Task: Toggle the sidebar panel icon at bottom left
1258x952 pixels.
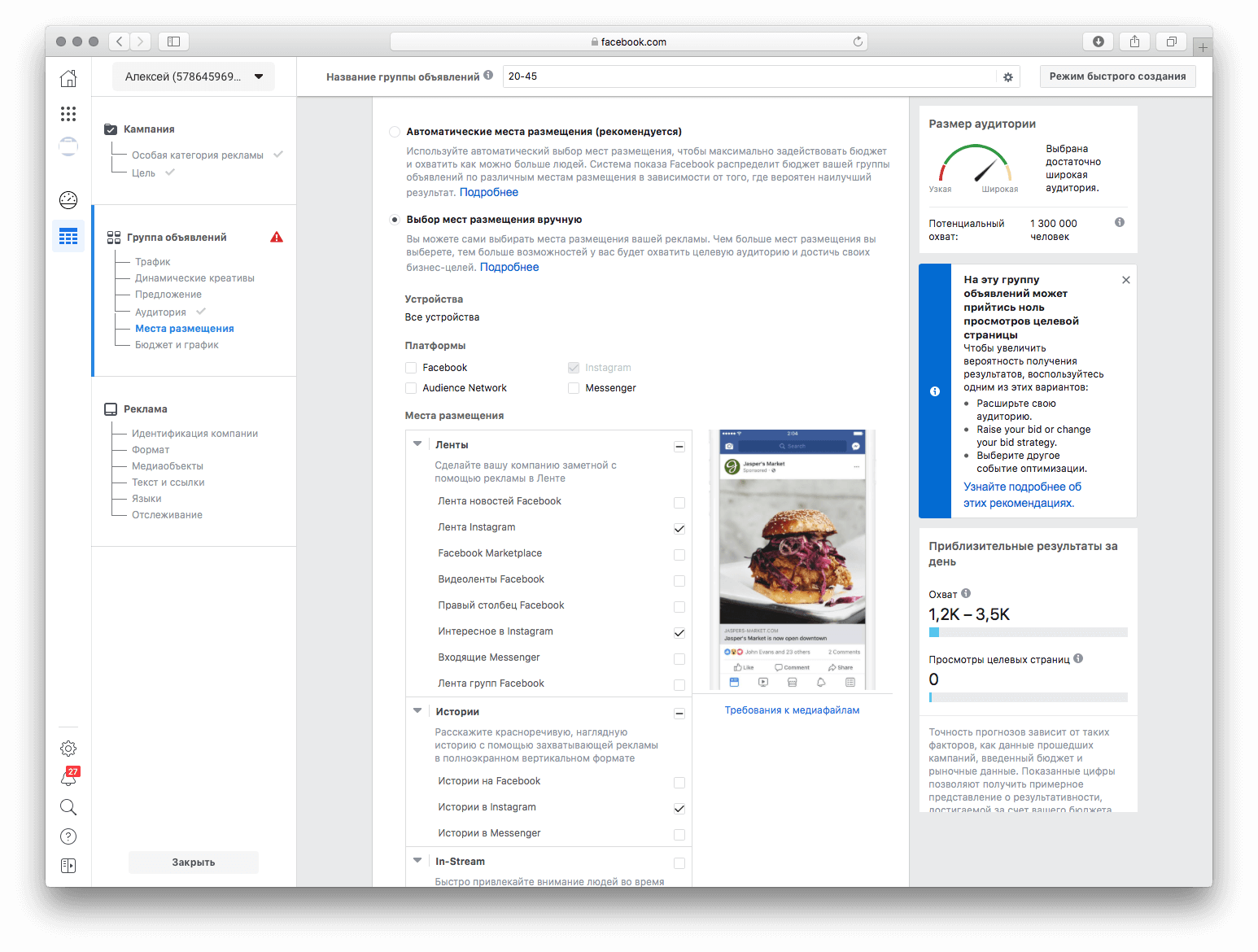Action: tap(68, 866)
